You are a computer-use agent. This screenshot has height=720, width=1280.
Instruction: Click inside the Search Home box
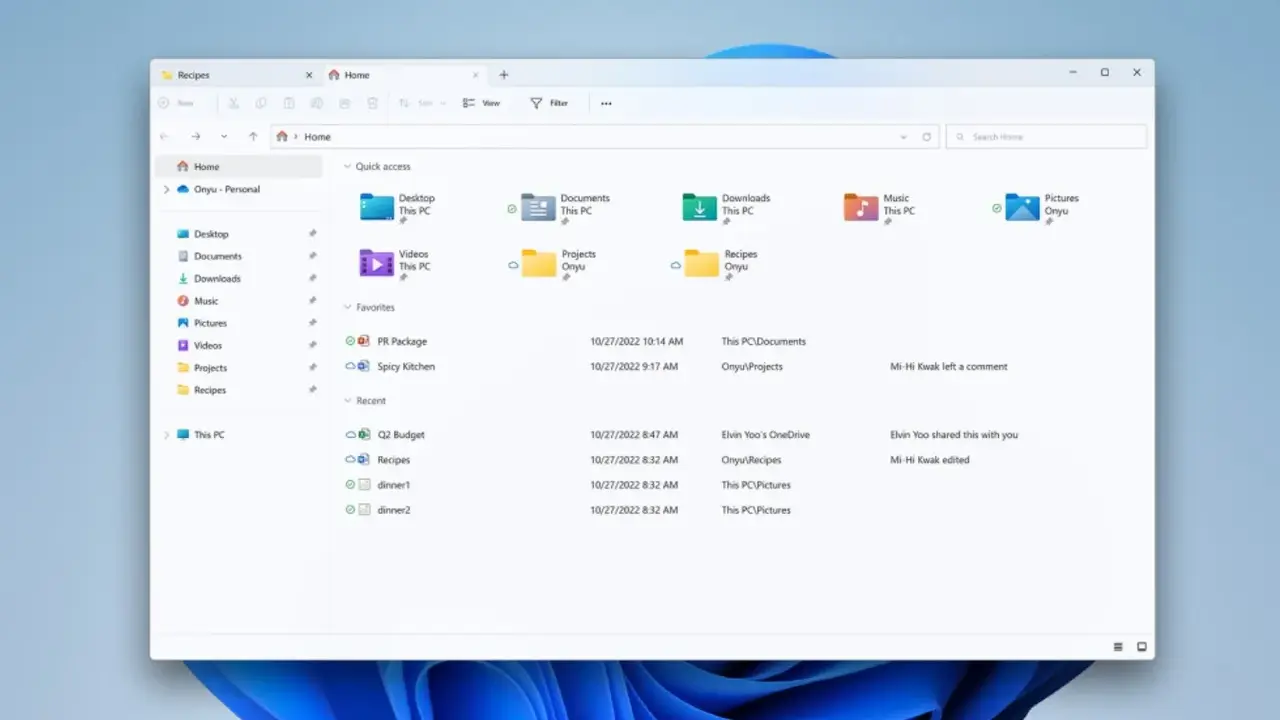point(1045,136)
